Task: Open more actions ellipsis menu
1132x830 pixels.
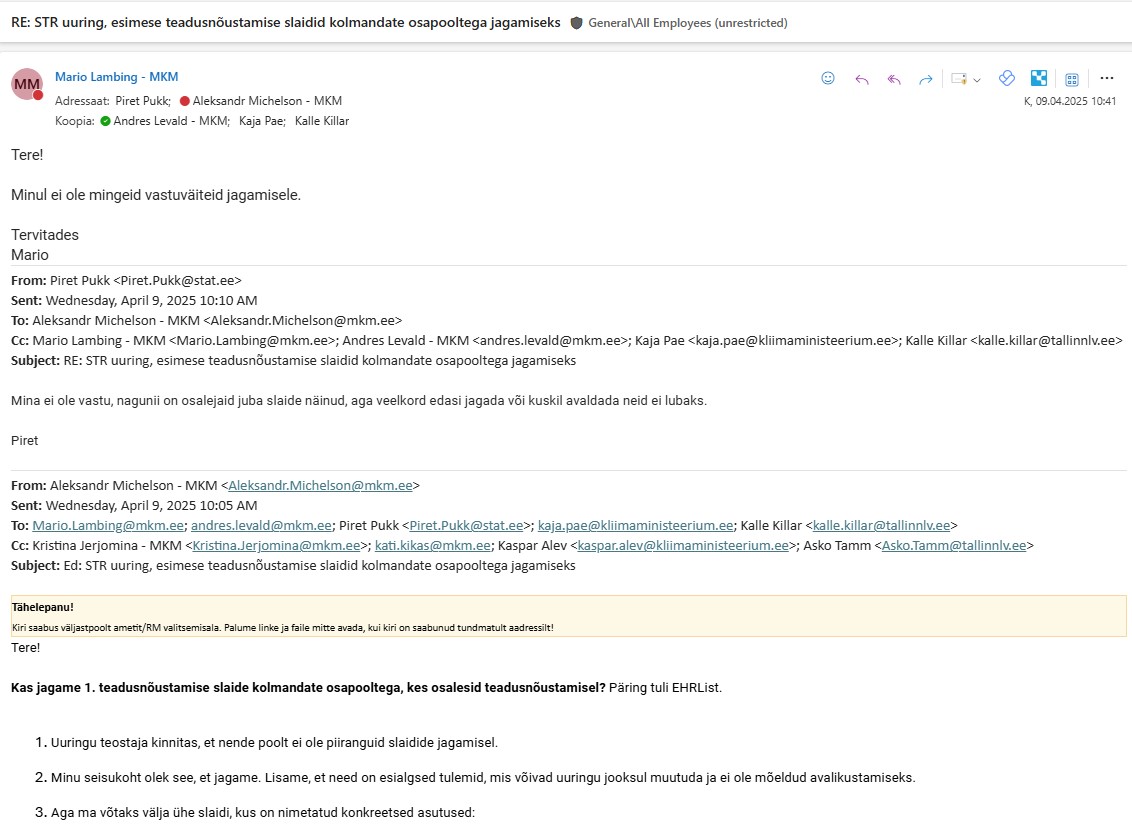Action: [1107, 78]
